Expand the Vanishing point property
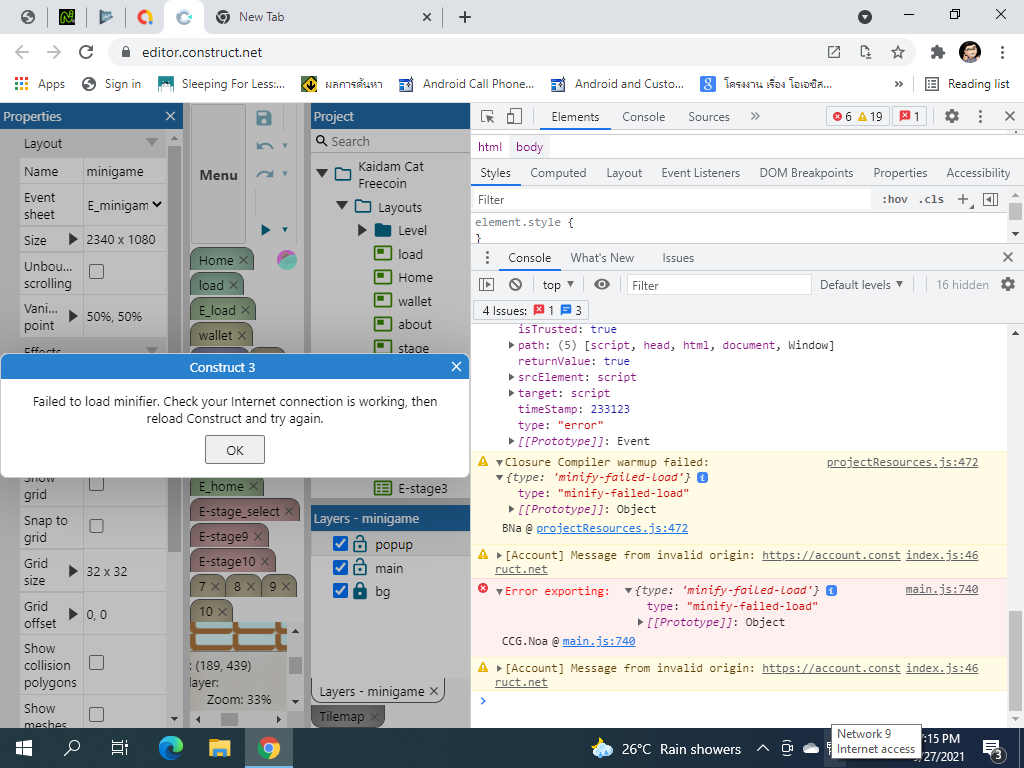The height and width of the screenshot is (768, 1024). pos(73,316)
